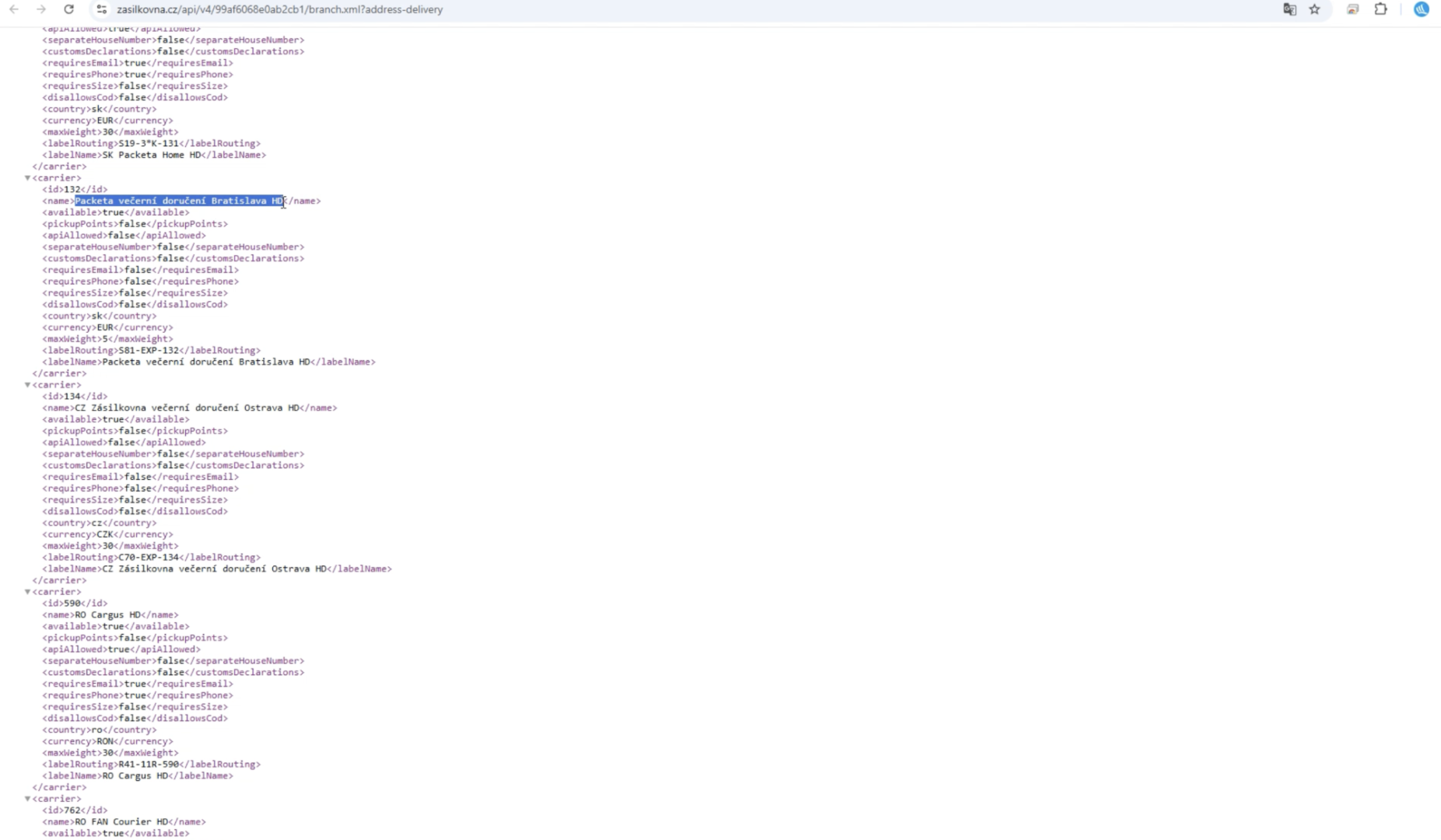
Task: Click the currency CZK line
Action: 107,534
